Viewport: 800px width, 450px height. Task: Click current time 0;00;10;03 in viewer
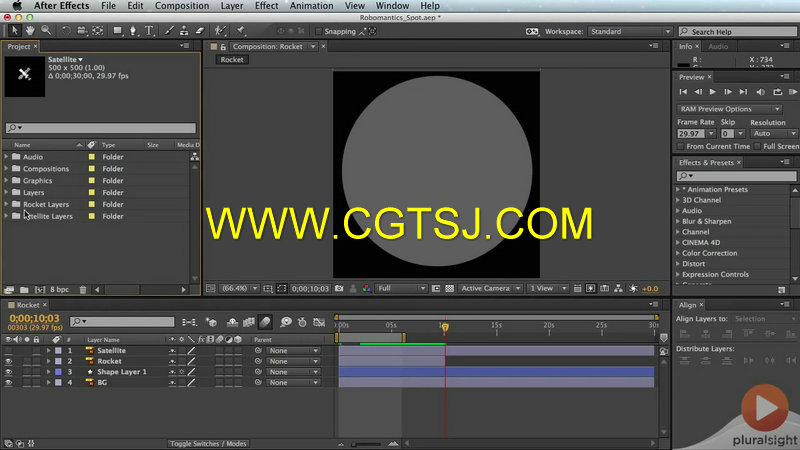(x=310, y=289)
